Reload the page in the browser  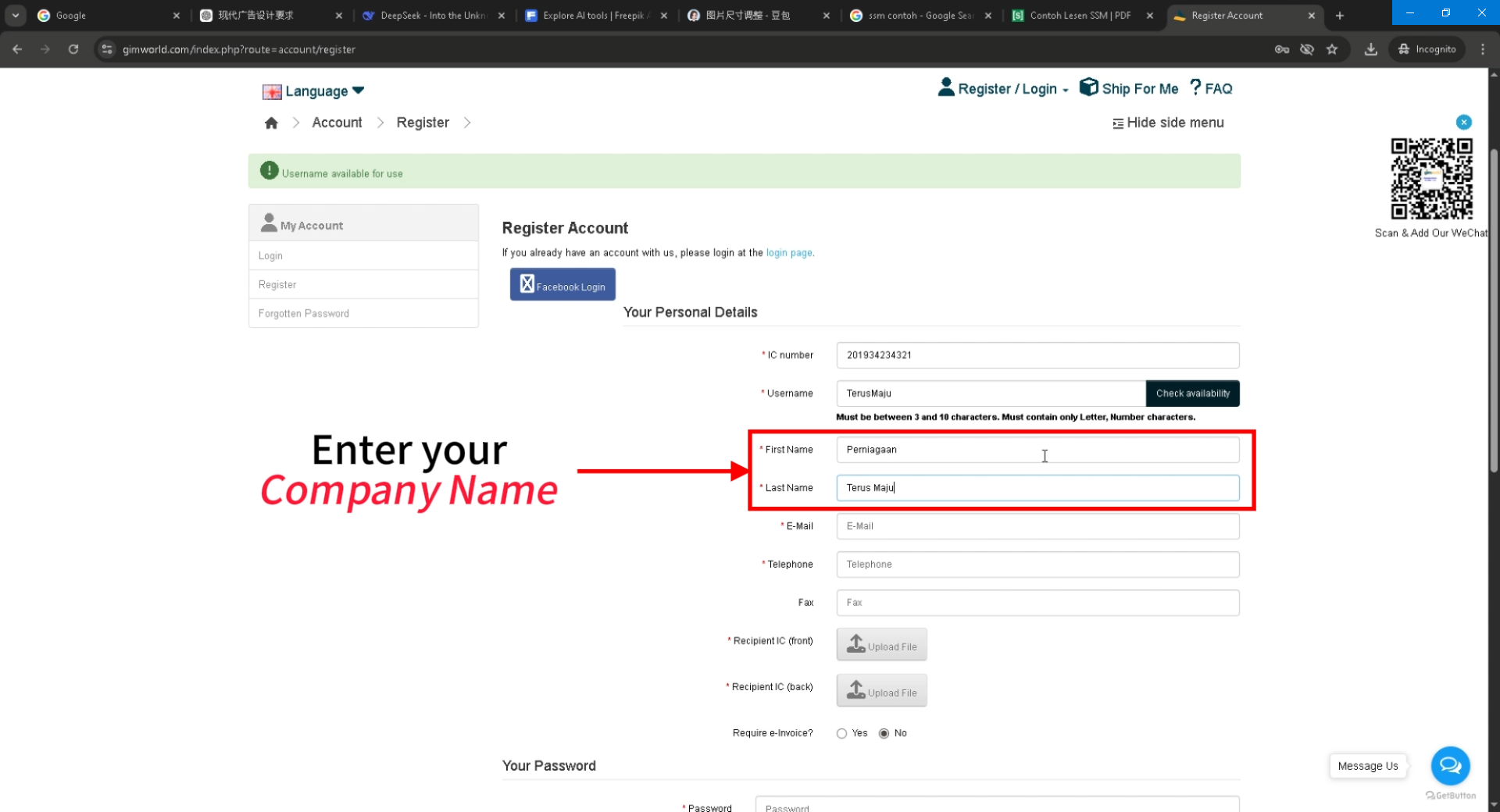pyautogui.click(x=73, y=49)
